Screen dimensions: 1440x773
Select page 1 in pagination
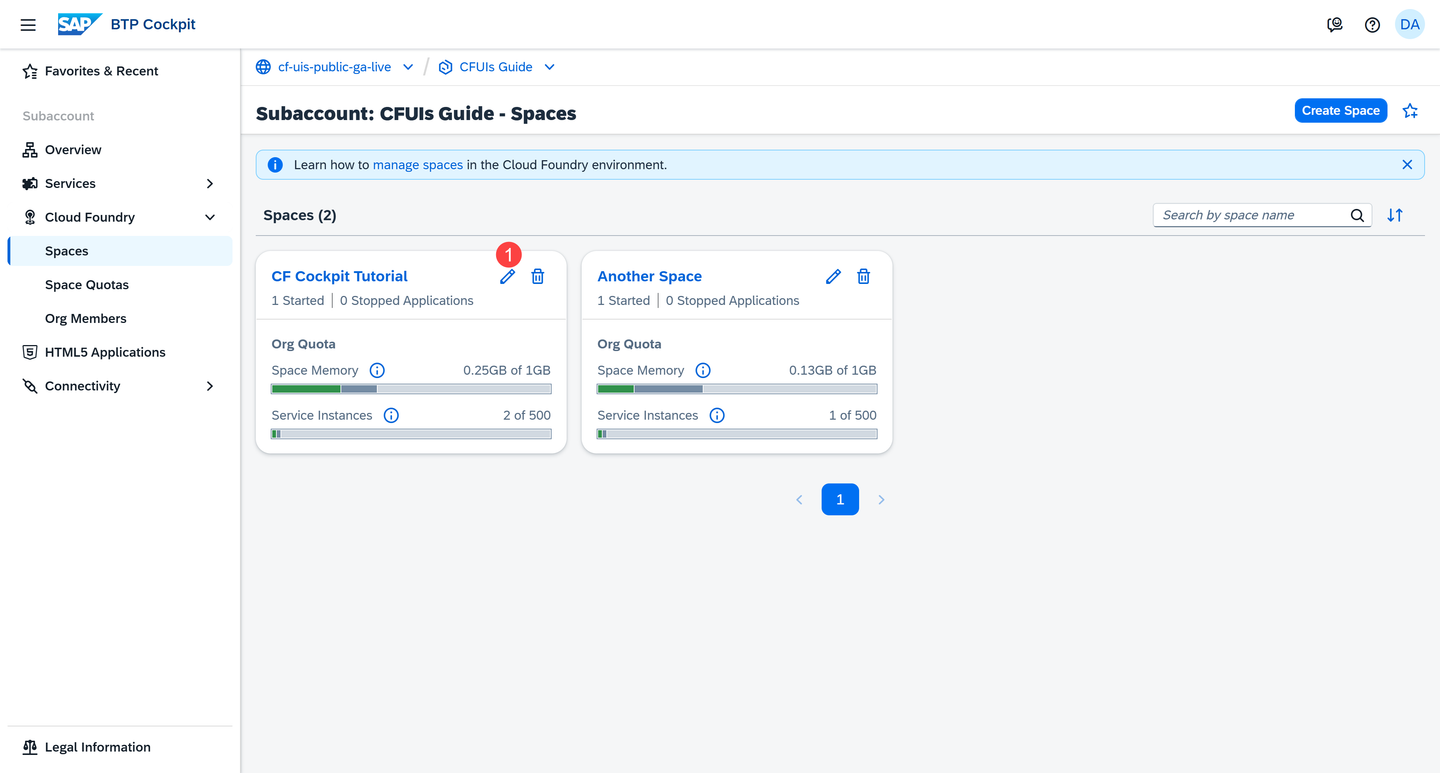coord(840,500)
